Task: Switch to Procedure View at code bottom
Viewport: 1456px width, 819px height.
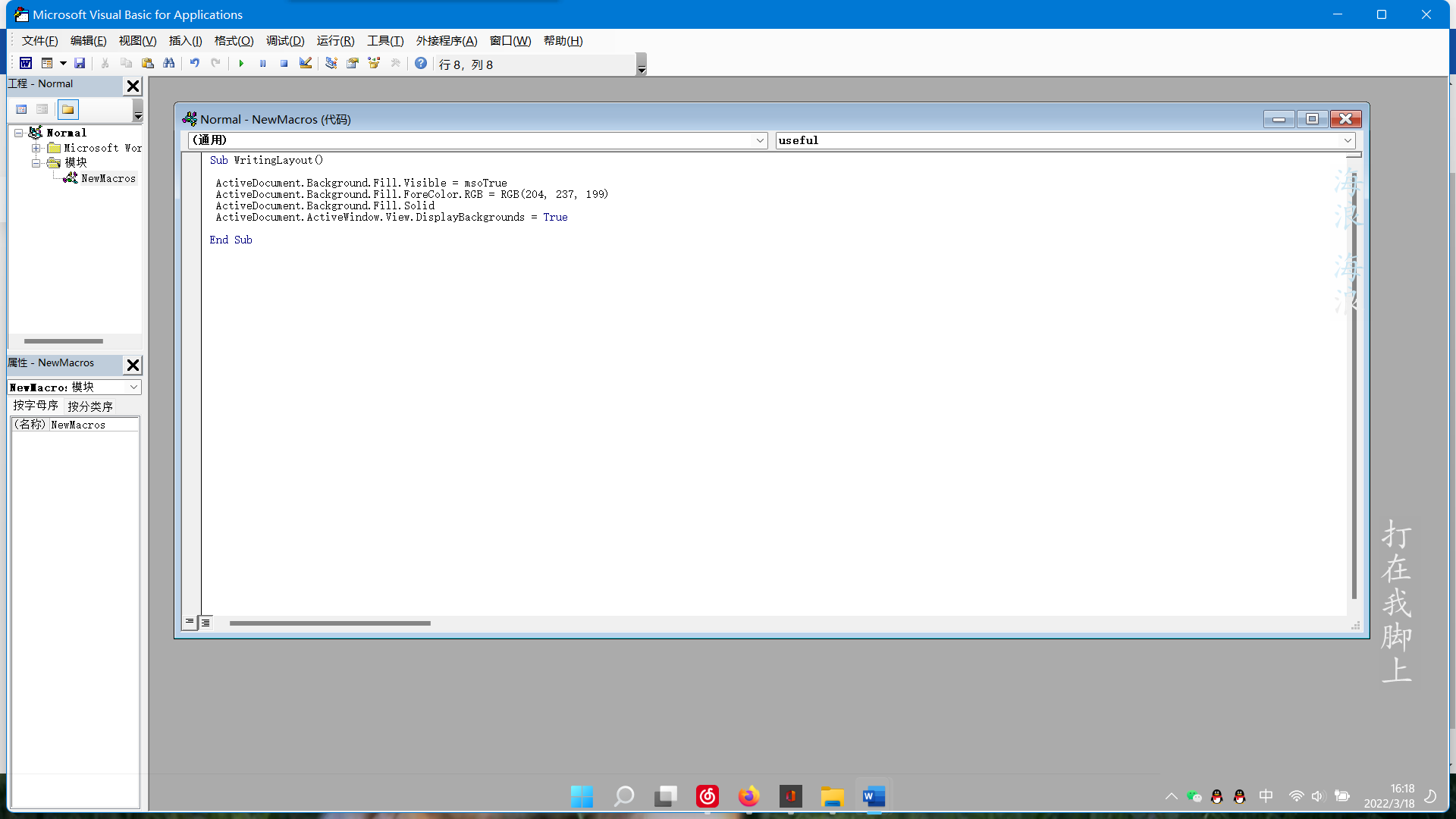Action: pos(190,623)
